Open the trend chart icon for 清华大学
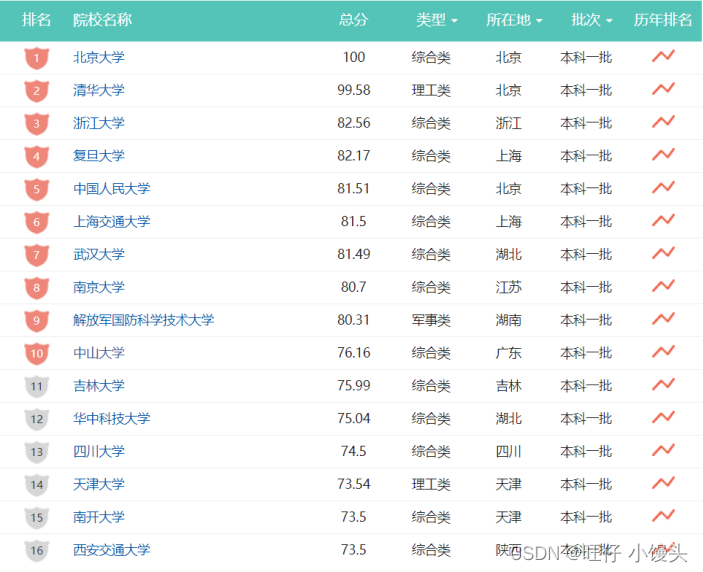 663,89
